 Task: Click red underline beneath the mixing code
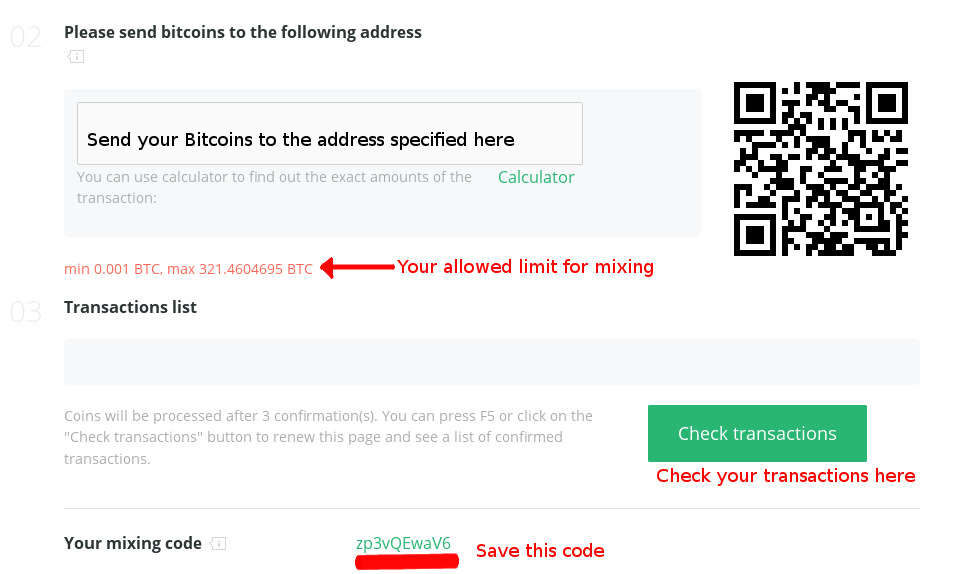[x=406, y=562]
